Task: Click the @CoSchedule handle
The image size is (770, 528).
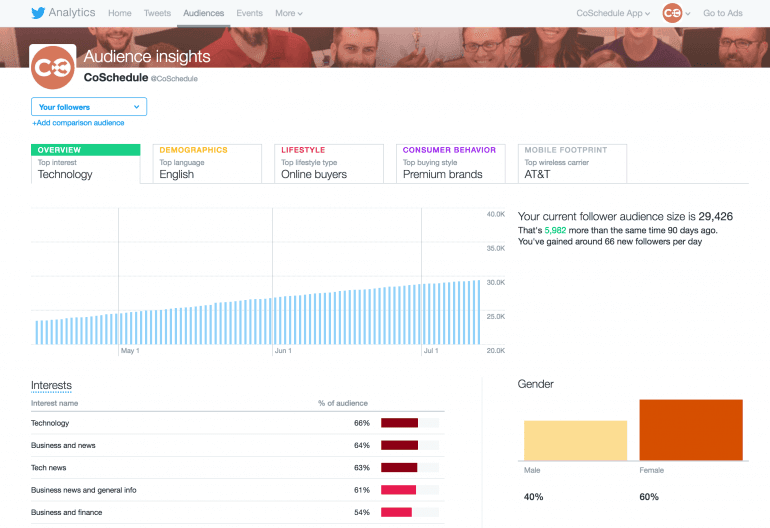Action: tap(174, 79)
